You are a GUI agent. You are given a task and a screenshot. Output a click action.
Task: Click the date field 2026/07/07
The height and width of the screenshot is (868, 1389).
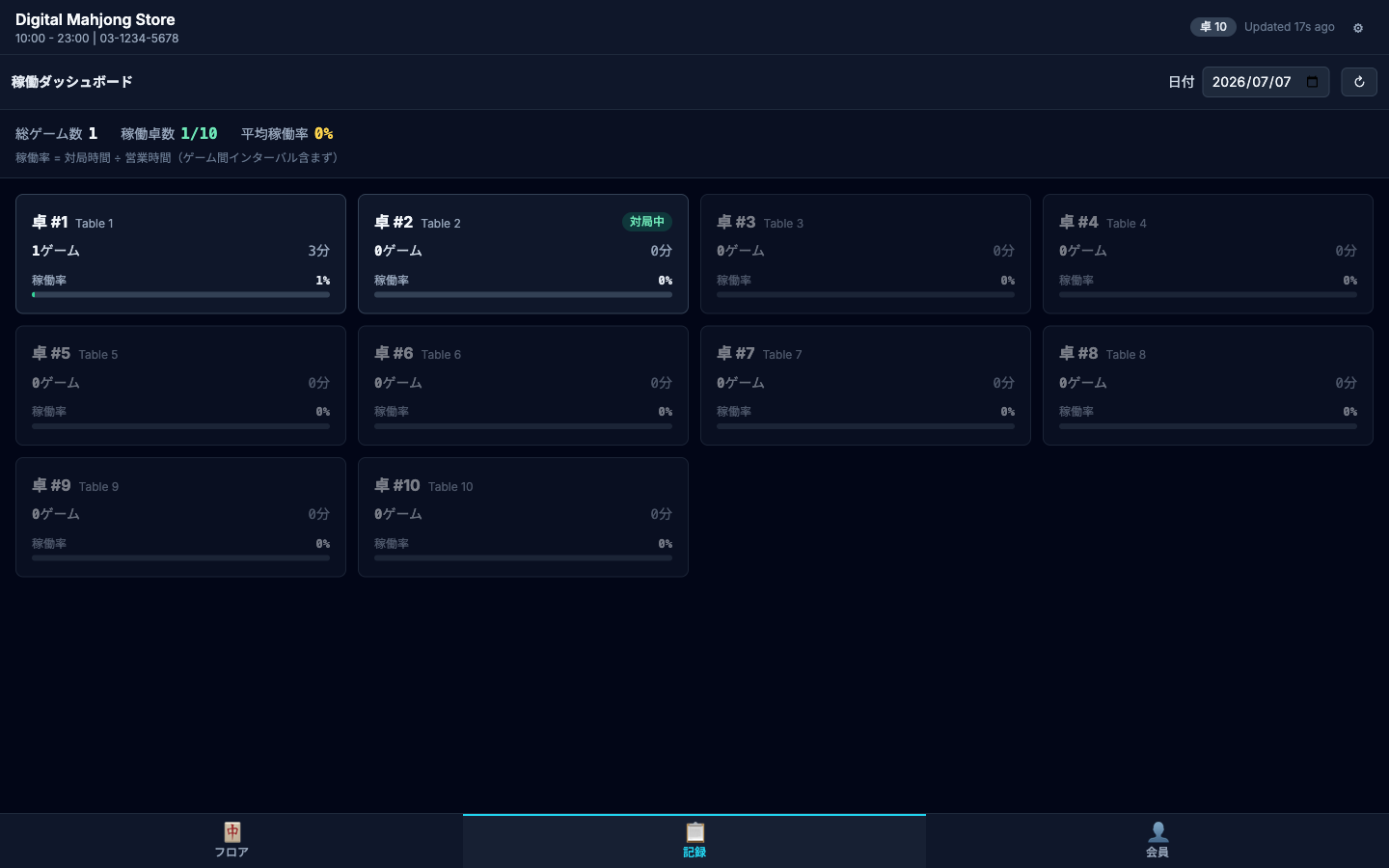click(x=1266, y=82)
